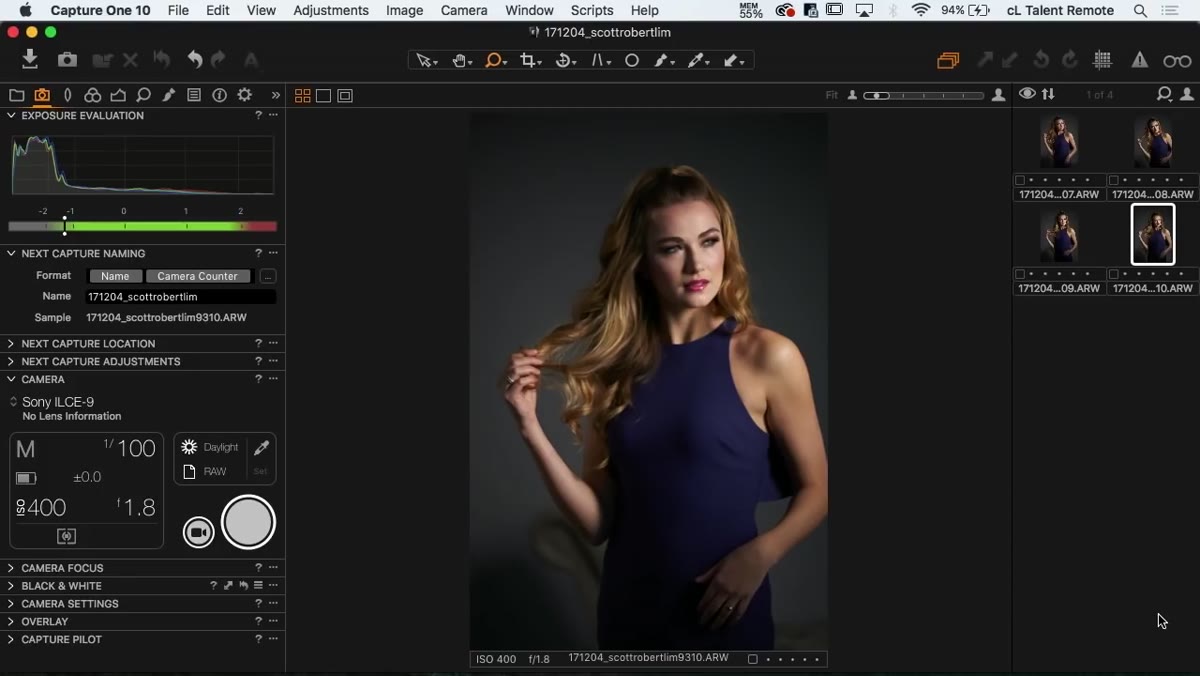Switch viewer to multi view grid mode
Screen dimensions: 1200x676
302,96
